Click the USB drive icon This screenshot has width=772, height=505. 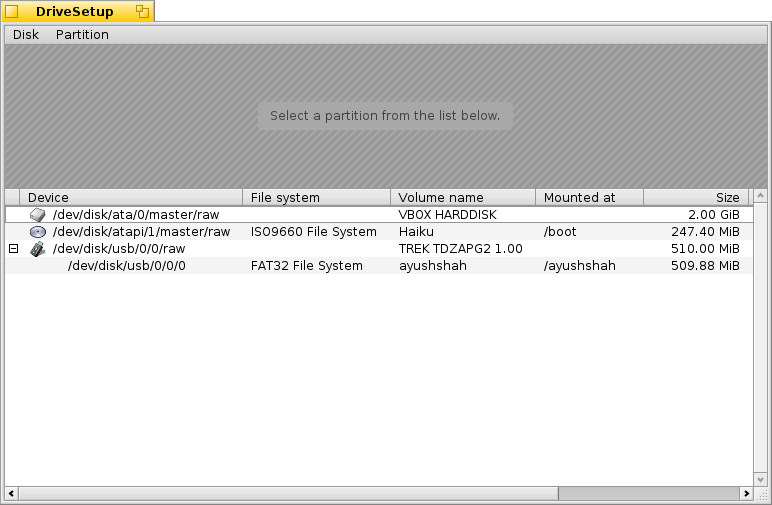coord(37,249)
